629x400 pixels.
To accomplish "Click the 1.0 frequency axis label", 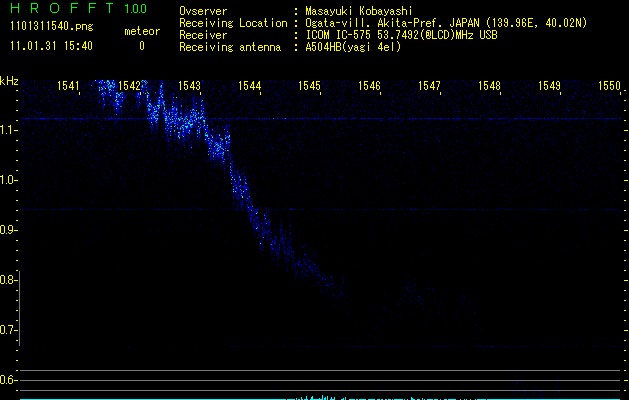I will pyautogui.click(x=7, y=180).
